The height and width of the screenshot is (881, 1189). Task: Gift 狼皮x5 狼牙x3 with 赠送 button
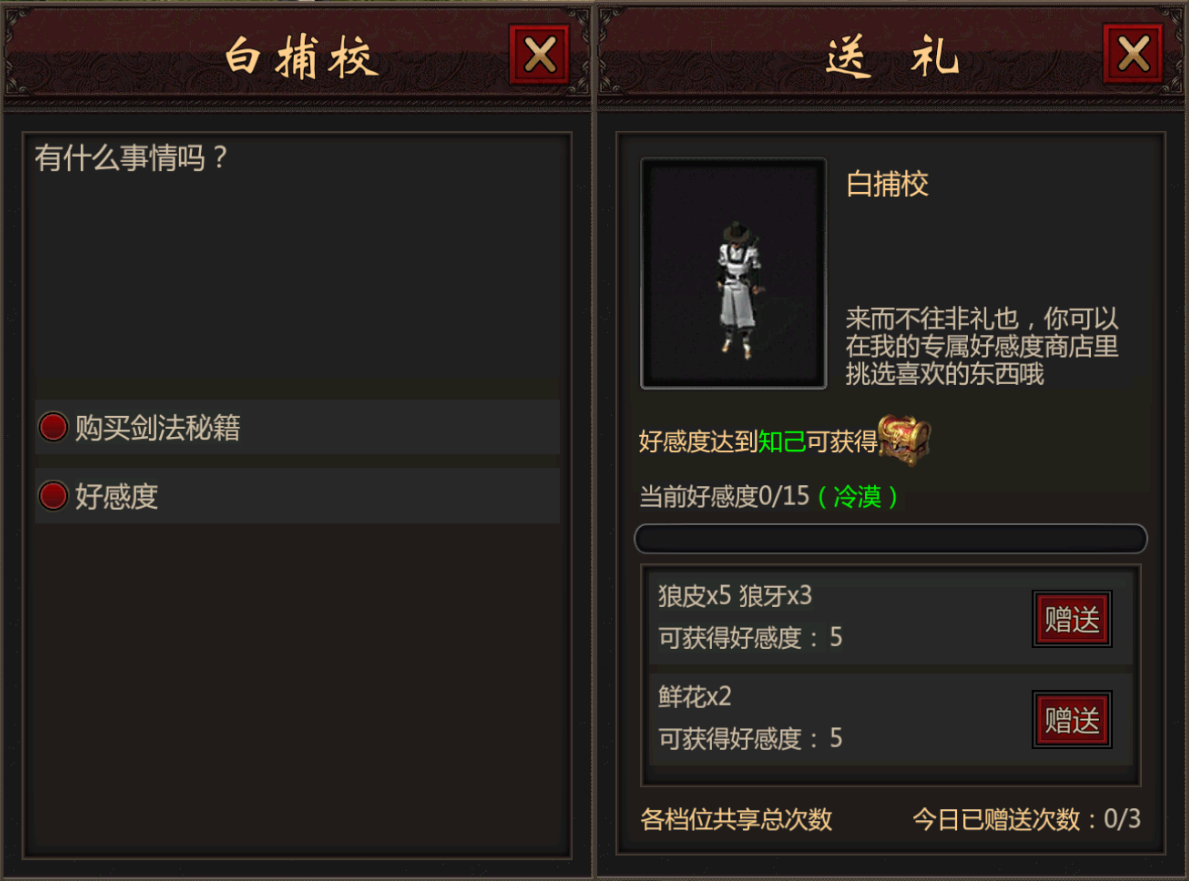(x=1071, y=619)
